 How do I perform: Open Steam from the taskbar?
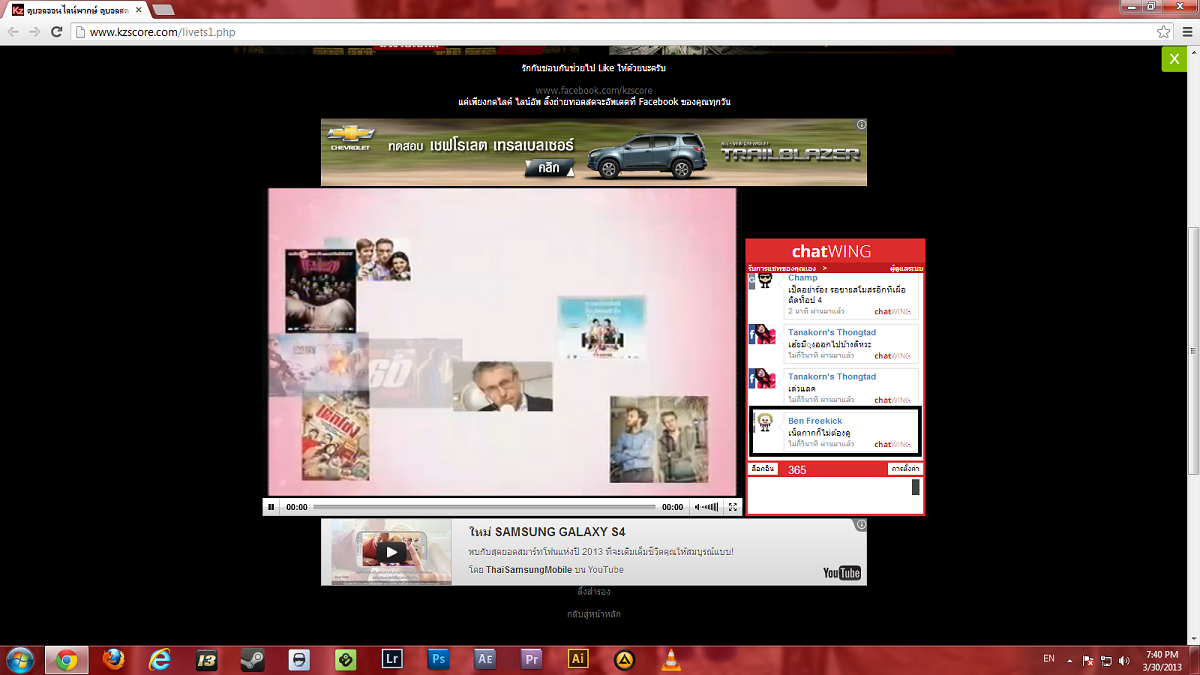252,660
